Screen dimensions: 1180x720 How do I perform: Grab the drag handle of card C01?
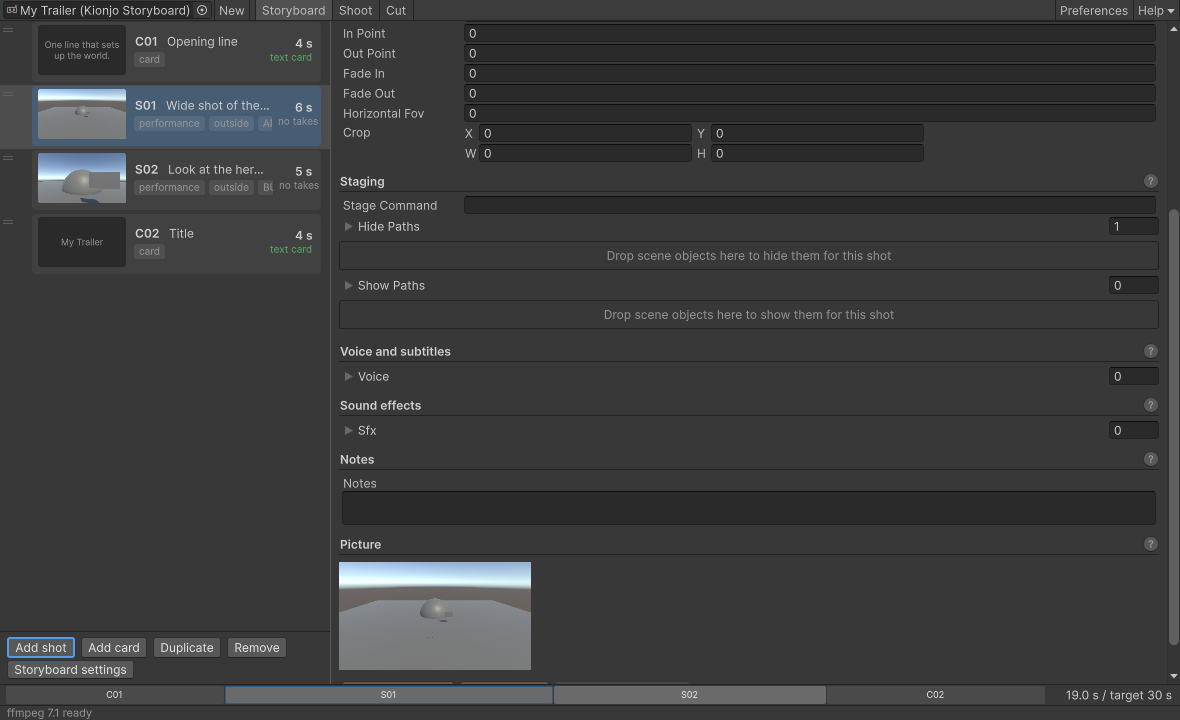pos(8,30)
